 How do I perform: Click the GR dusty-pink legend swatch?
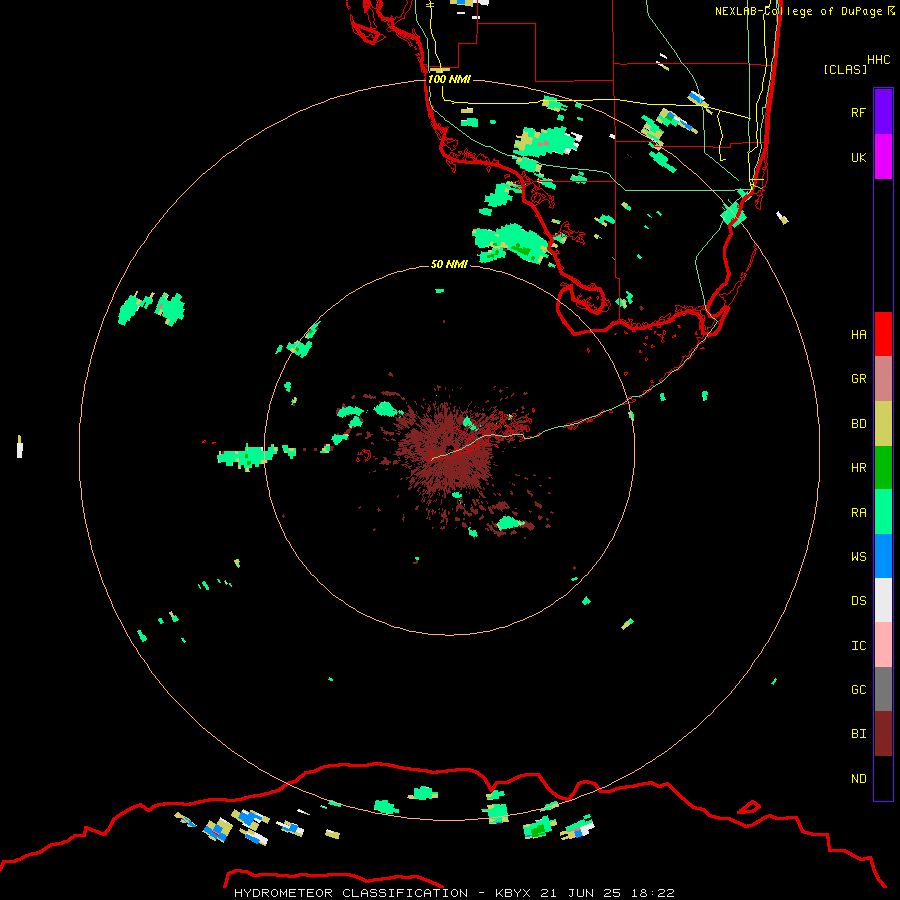[x=883, y=379]
